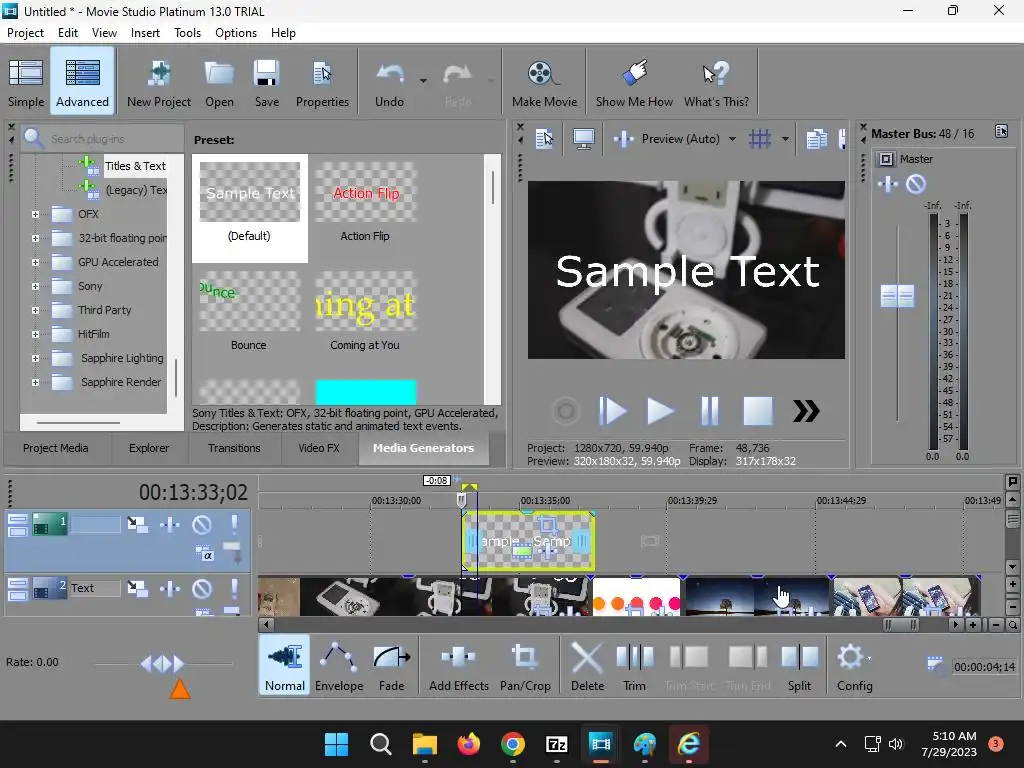Expand the HitFilm folder
Viewport: 1024px width, 768px height.
click(x=35, y=334)
